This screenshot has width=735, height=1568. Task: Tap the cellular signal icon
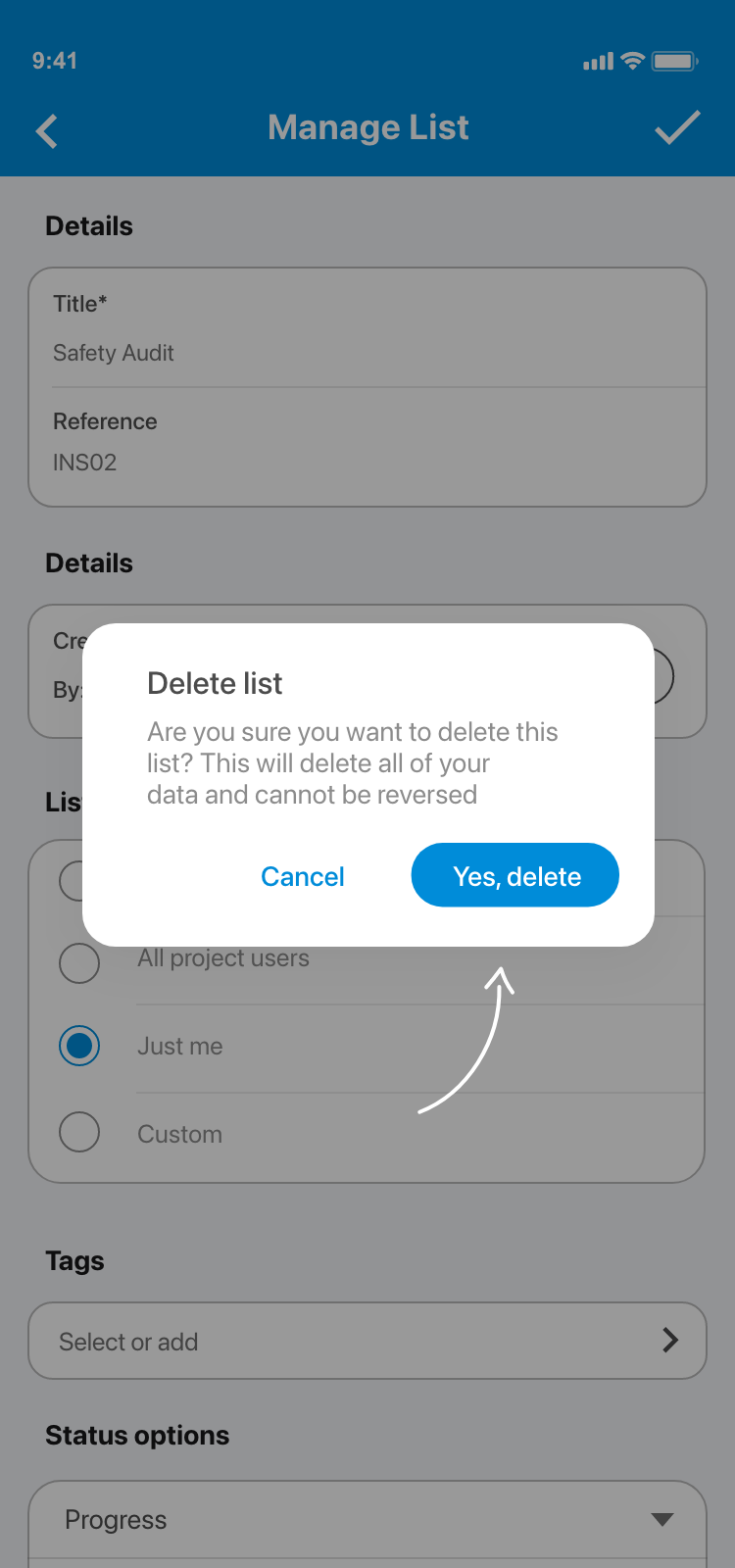pos(598,62)
